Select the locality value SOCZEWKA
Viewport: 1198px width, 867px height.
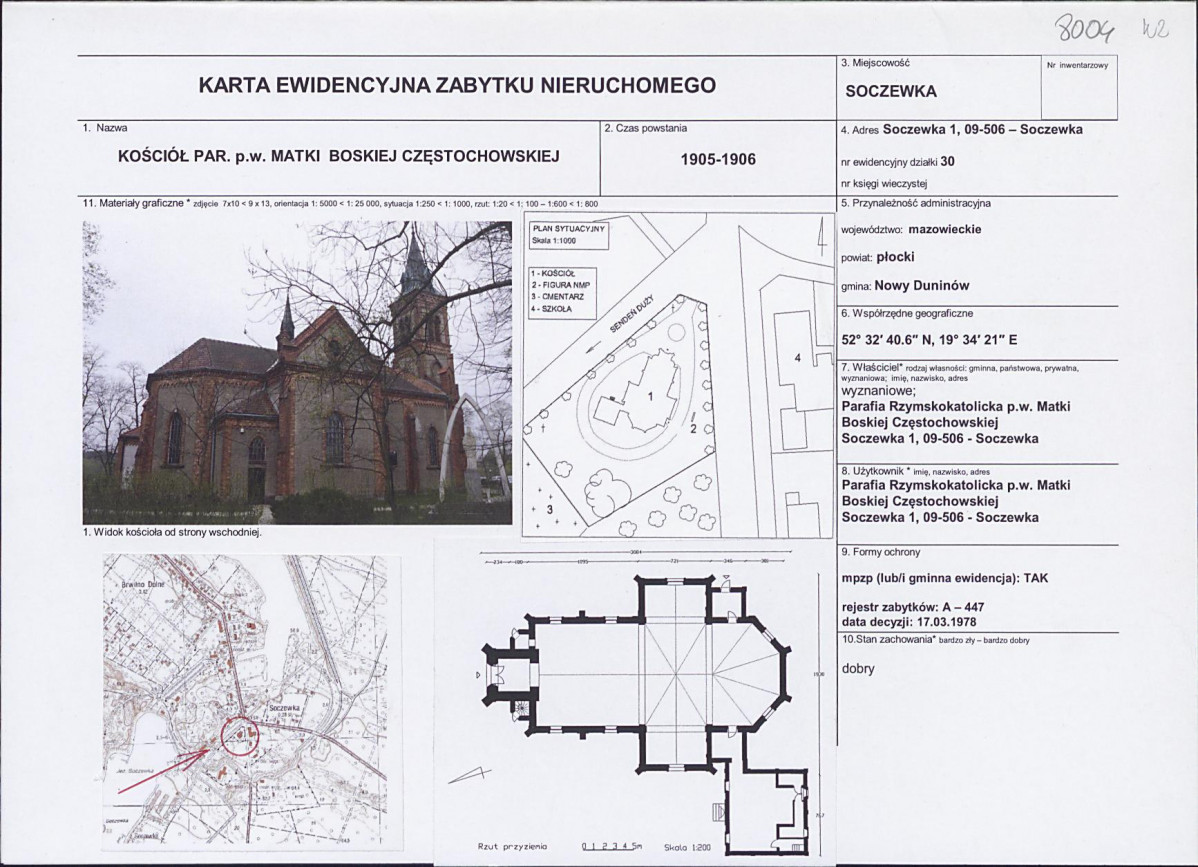(891, 92)
